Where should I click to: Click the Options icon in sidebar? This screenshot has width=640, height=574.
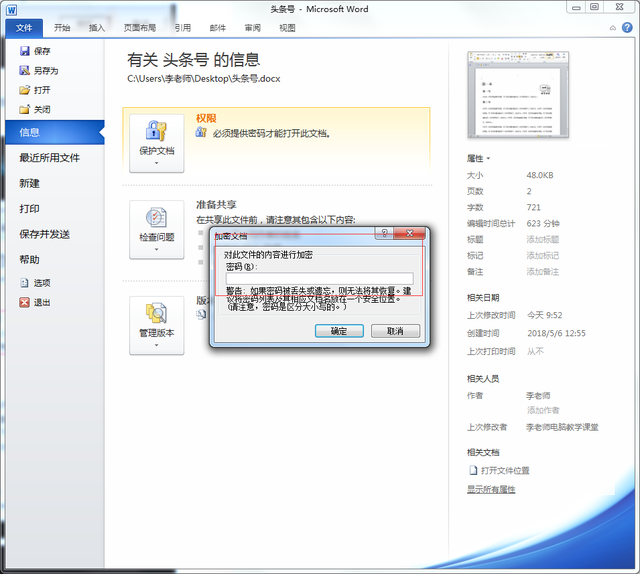point(25,283)
